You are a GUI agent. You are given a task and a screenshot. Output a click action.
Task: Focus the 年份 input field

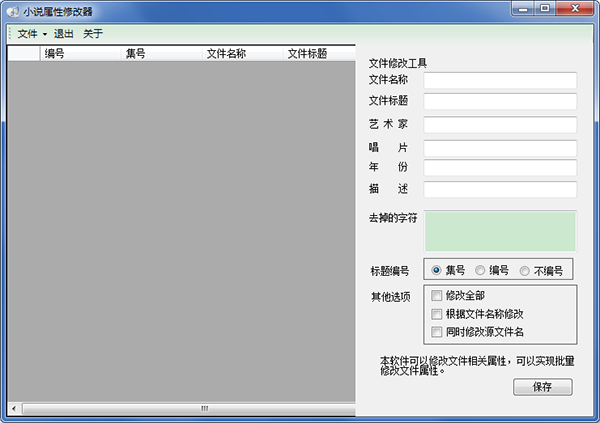(x=500, y=168)
